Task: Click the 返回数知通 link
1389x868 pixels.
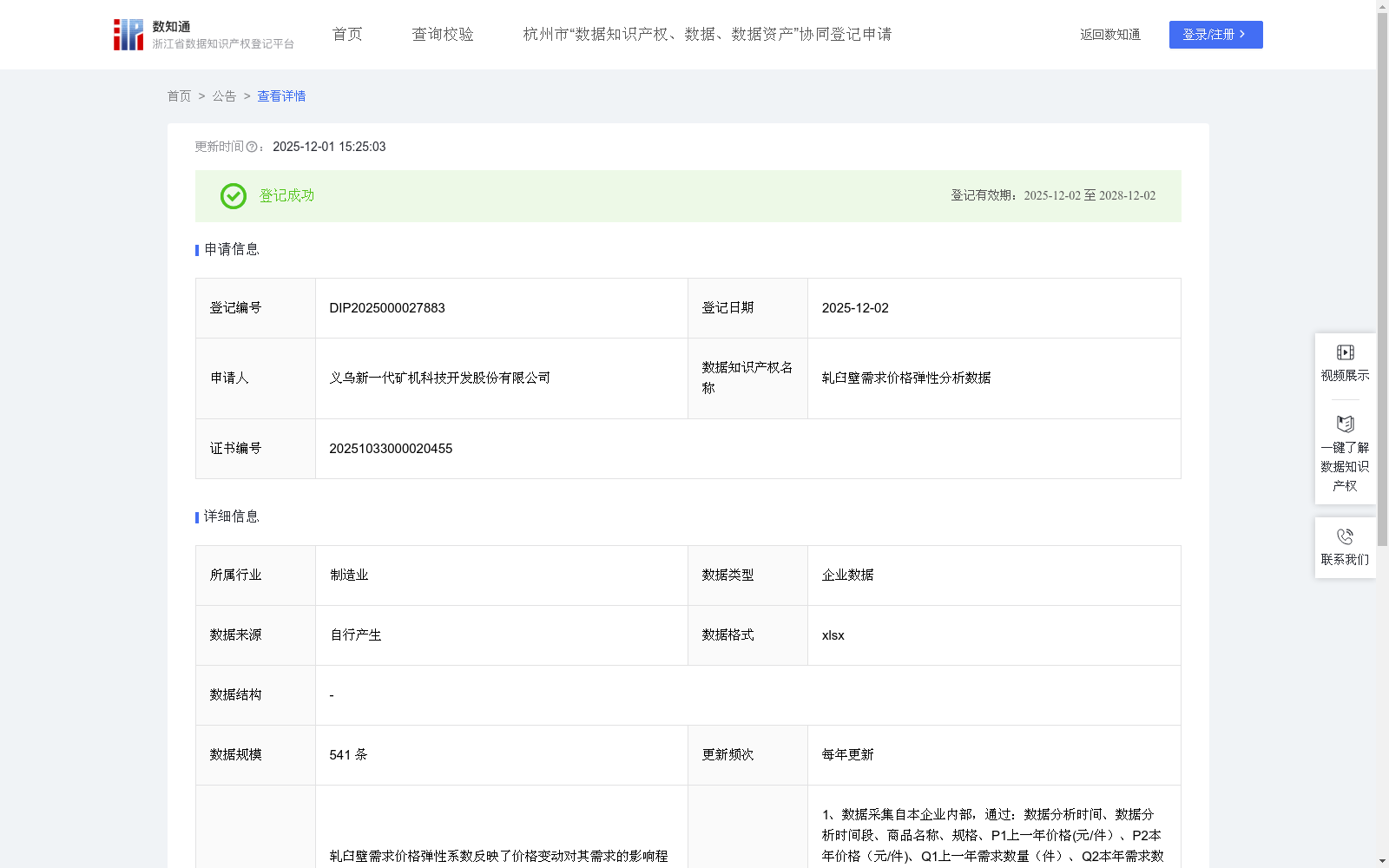Action: (x=1110, y=35)
